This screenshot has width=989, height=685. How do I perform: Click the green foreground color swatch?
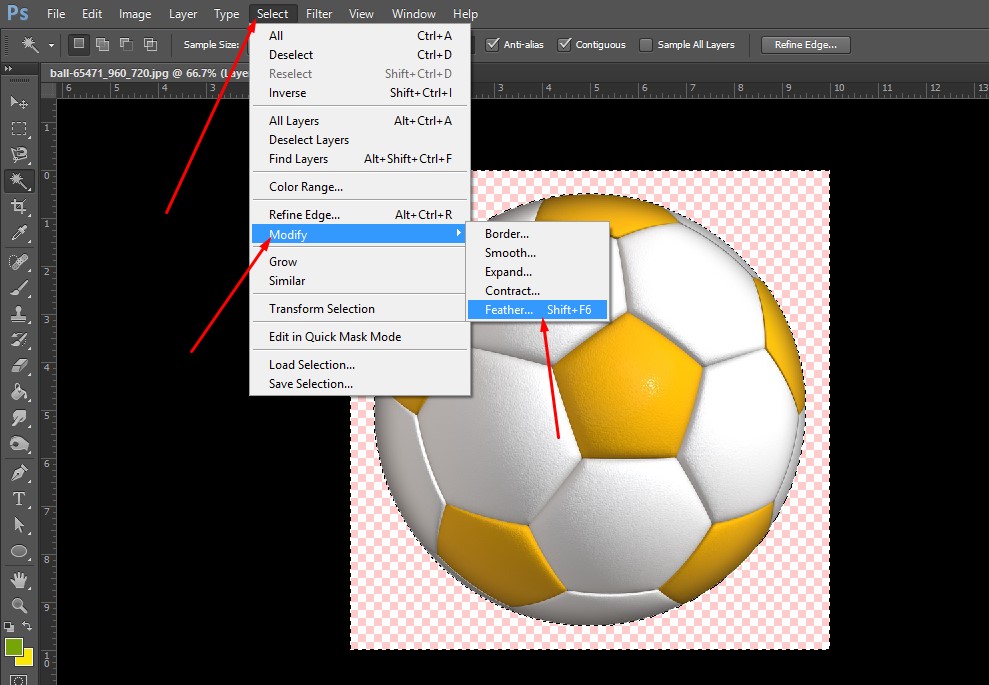[x=13, y=647]
